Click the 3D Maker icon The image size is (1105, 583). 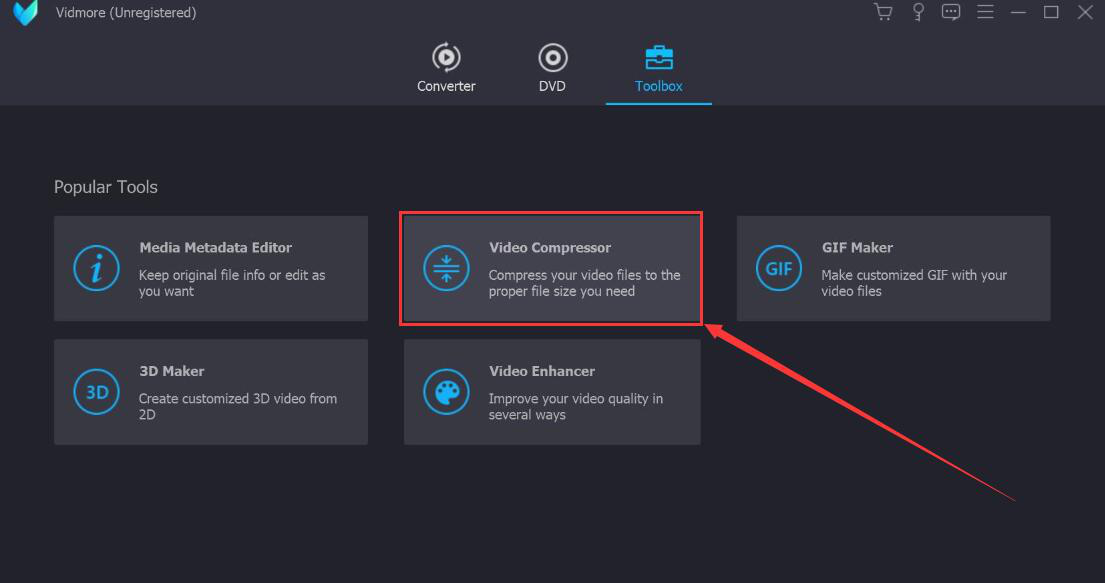click(x=97, y=391)
